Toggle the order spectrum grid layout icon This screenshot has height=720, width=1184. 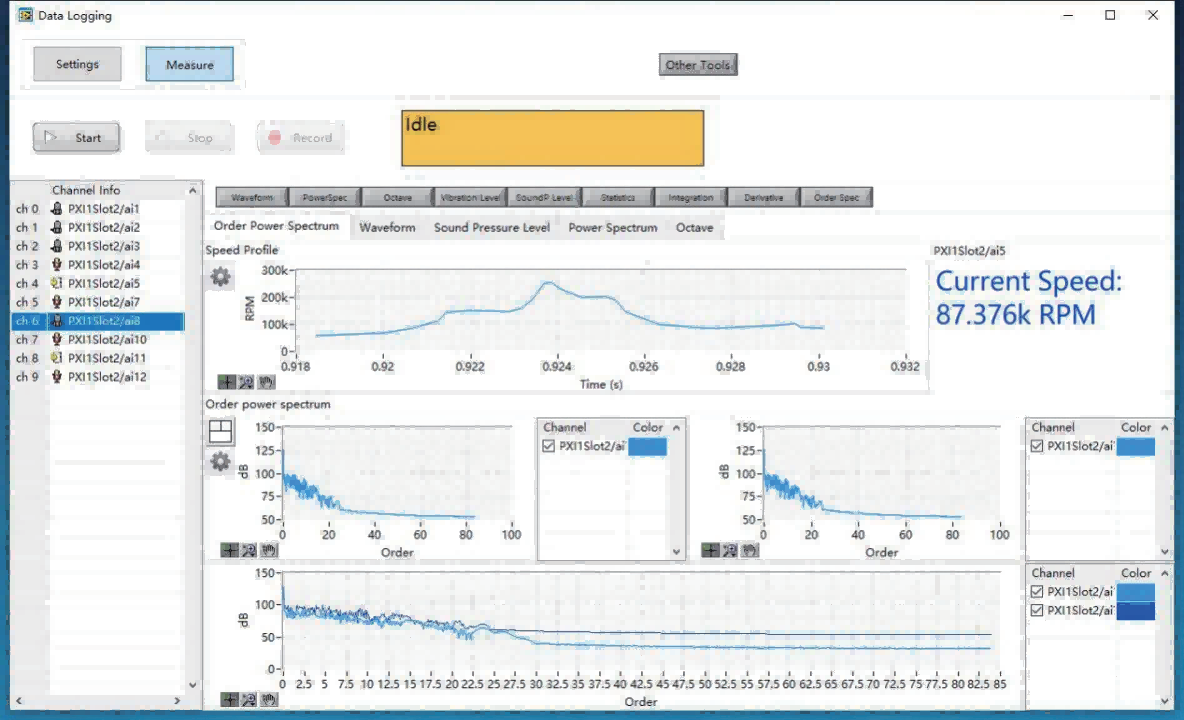coord(220,432)
